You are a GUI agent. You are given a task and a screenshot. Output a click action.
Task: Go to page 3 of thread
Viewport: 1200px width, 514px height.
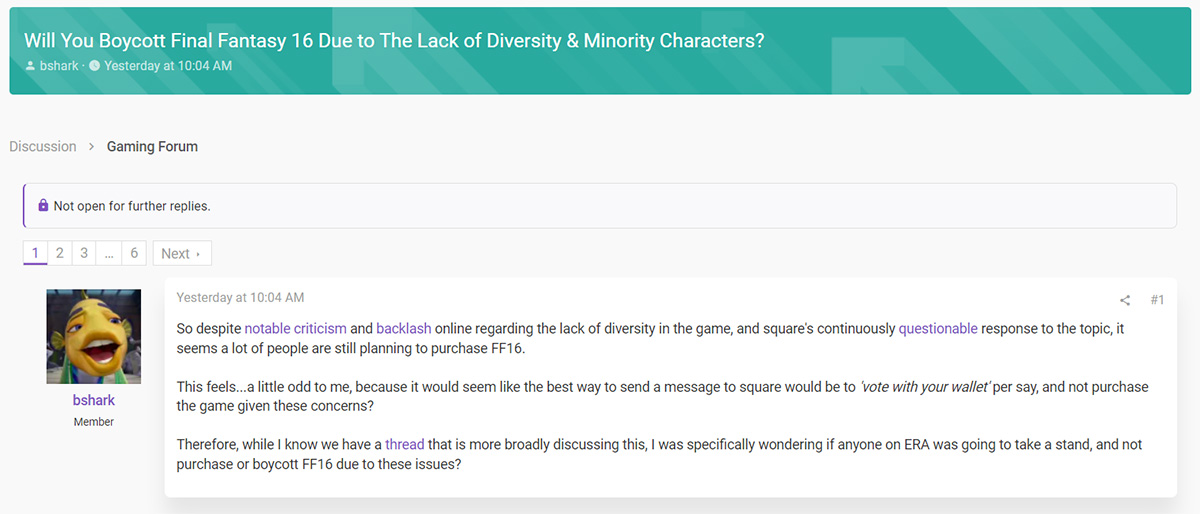[x=84, y=253]
